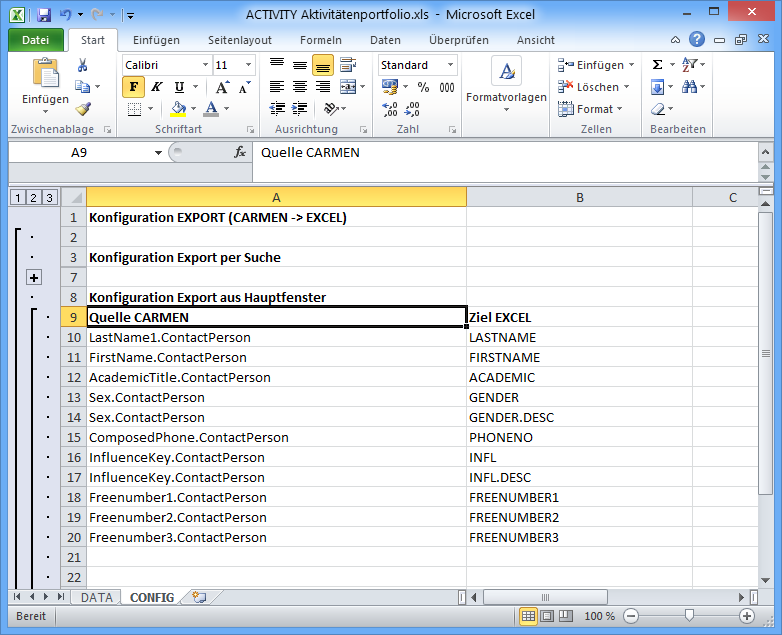Toggle bold F formatting button

[133, 87]
